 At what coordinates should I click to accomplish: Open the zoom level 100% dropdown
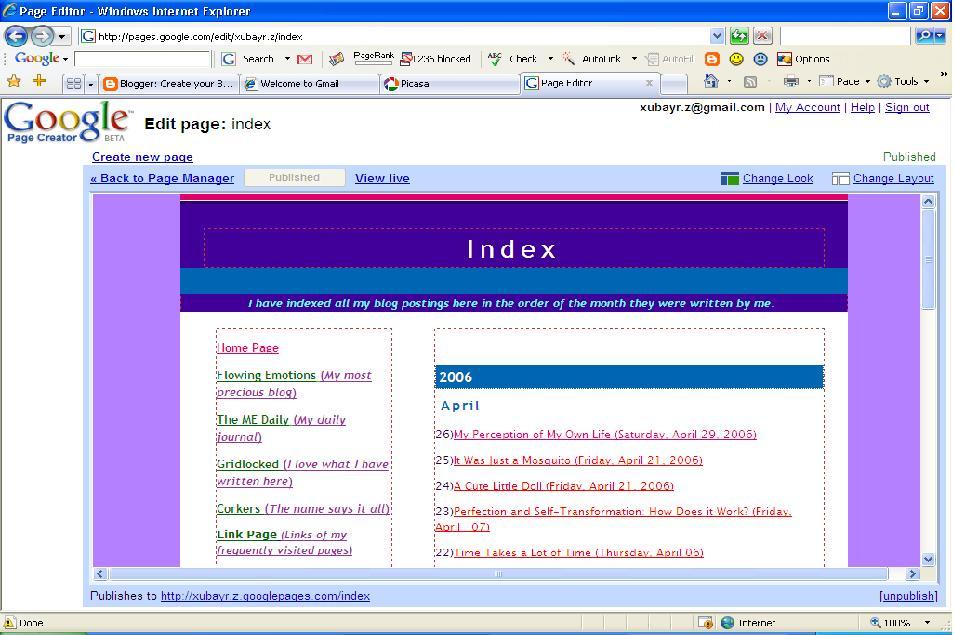(927, 622)
